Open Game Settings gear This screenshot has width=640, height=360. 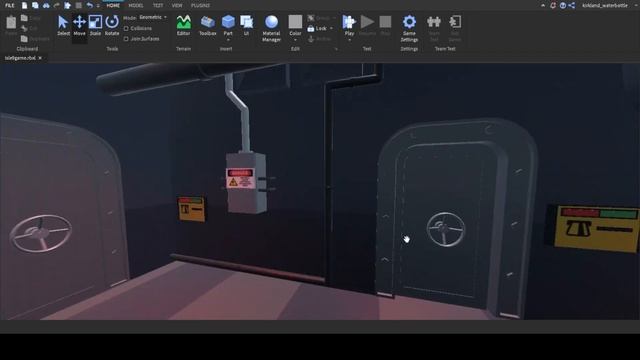[409, 28]
